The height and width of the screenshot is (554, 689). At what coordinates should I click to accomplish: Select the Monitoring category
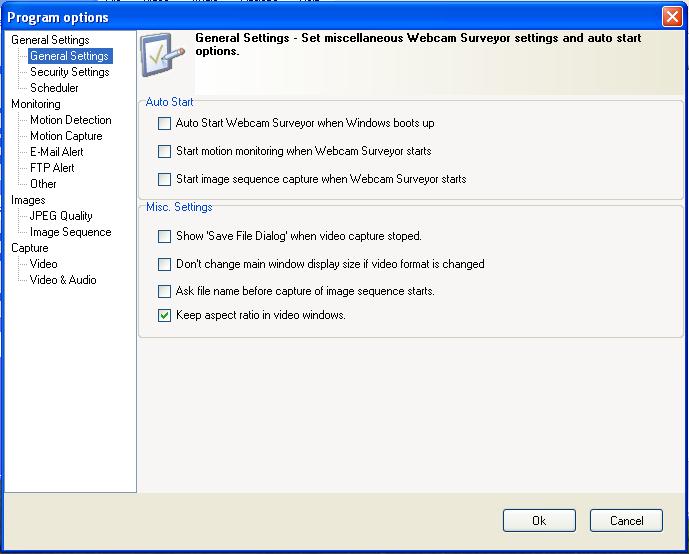(x=36, y=104)
